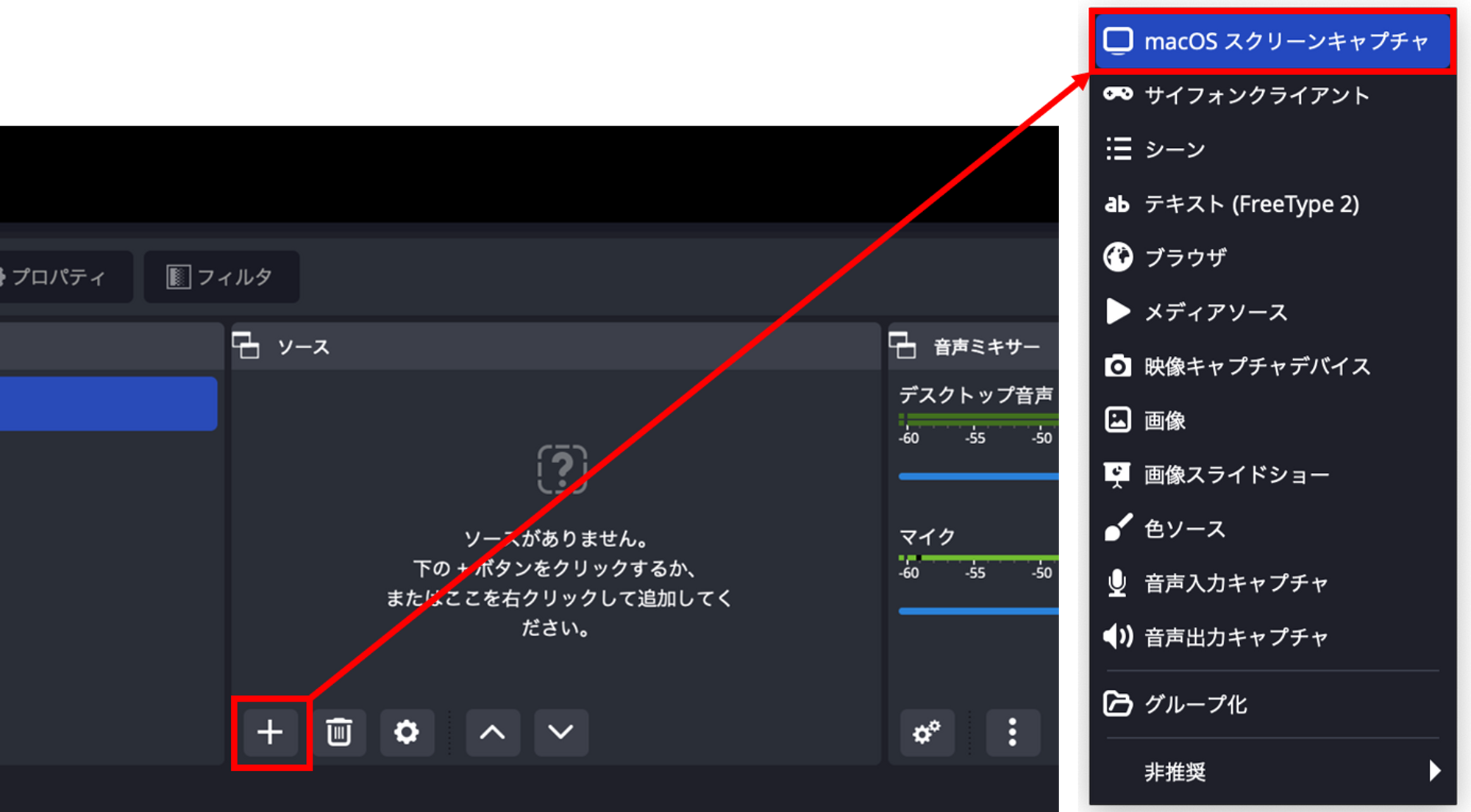Click the 音声ミキサー panel dock icon
Image resolution: width=1471 pixels, height=812 pixels.
coord(902,346)
